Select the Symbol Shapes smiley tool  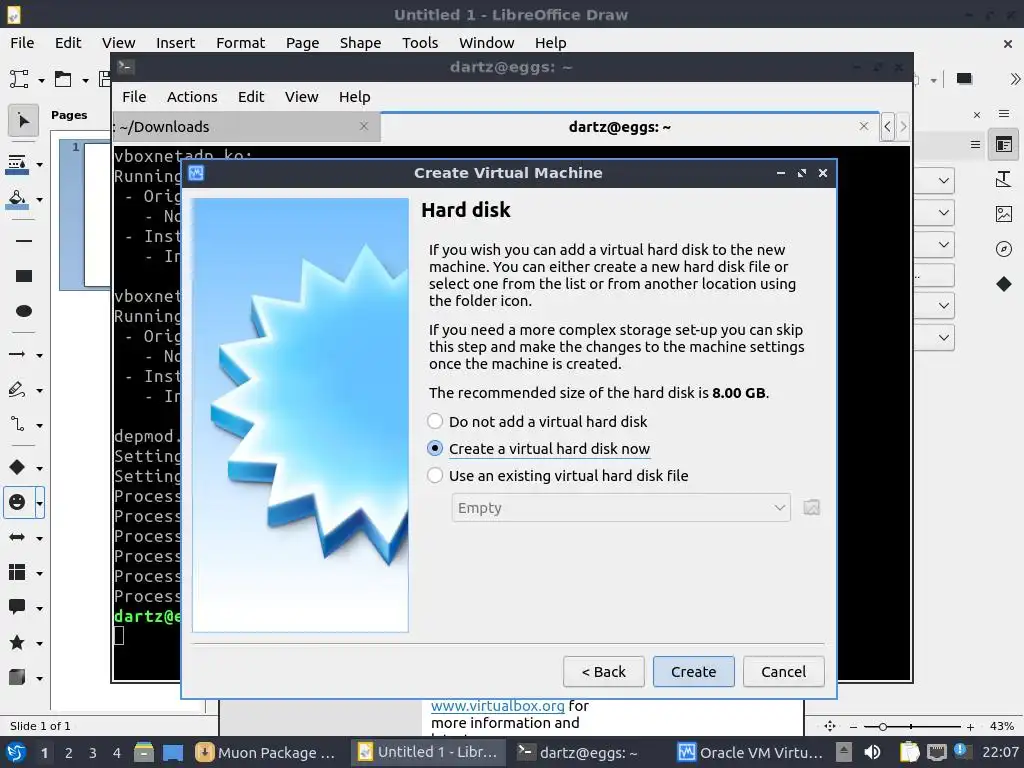pos(18,502)
